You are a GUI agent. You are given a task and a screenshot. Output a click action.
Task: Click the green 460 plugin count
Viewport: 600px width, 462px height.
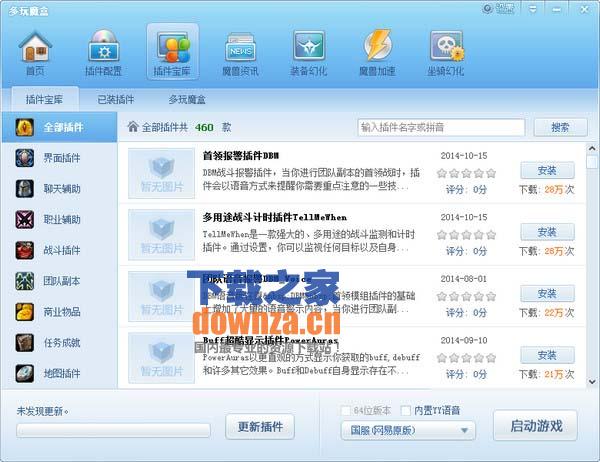204,127
